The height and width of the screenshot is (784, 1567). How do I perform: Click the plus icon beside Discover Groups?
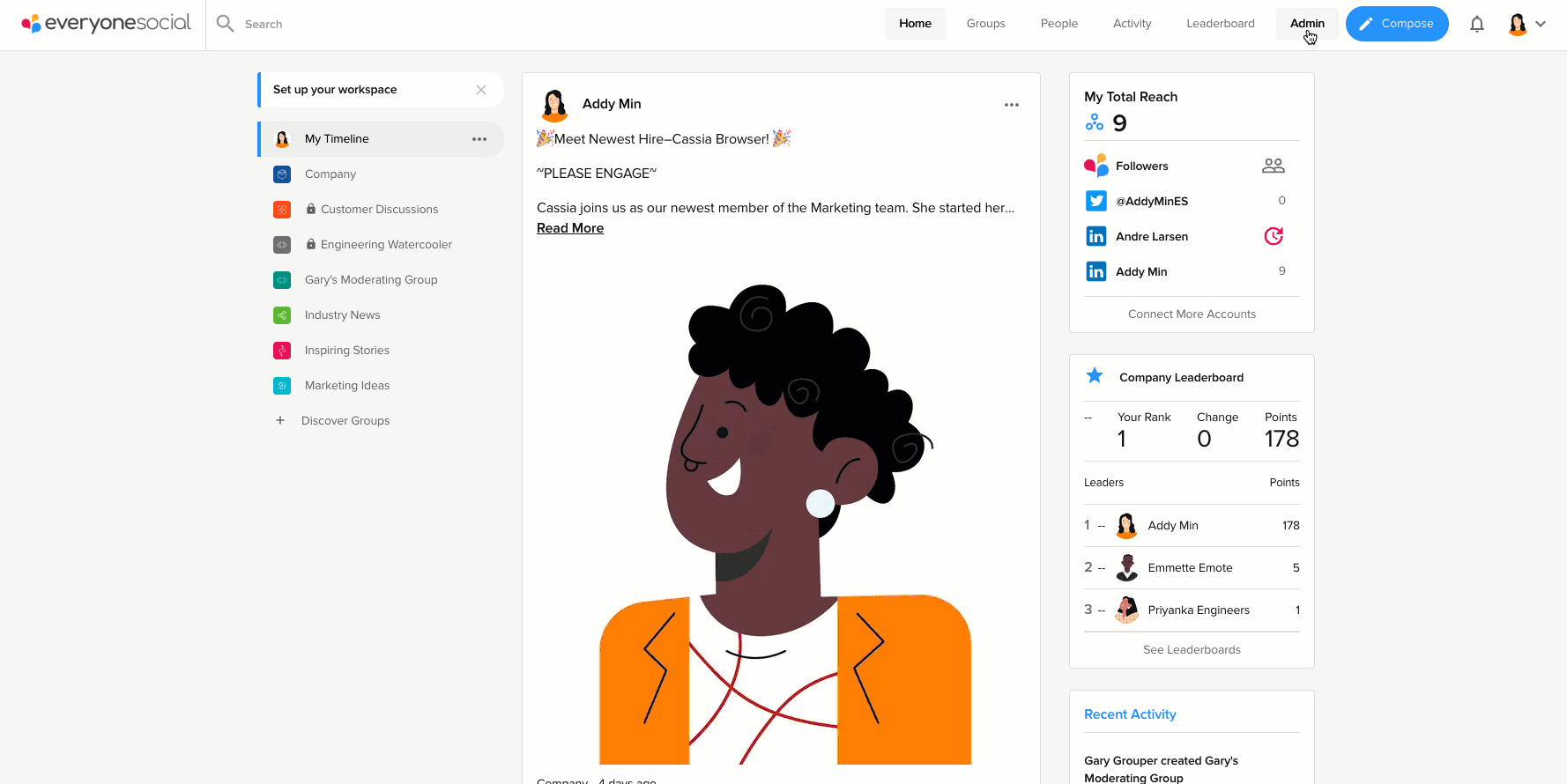[x=280, y=421]
